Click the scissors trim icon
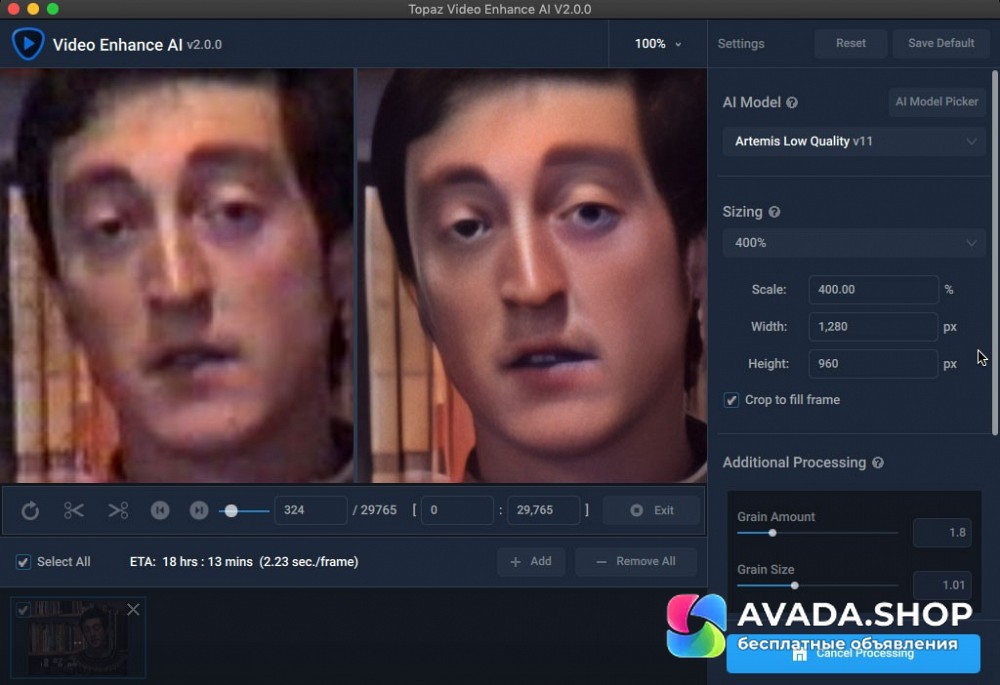Image resolution: width=1000 pixels, height=685 pixels. click(x=74, y=511)
